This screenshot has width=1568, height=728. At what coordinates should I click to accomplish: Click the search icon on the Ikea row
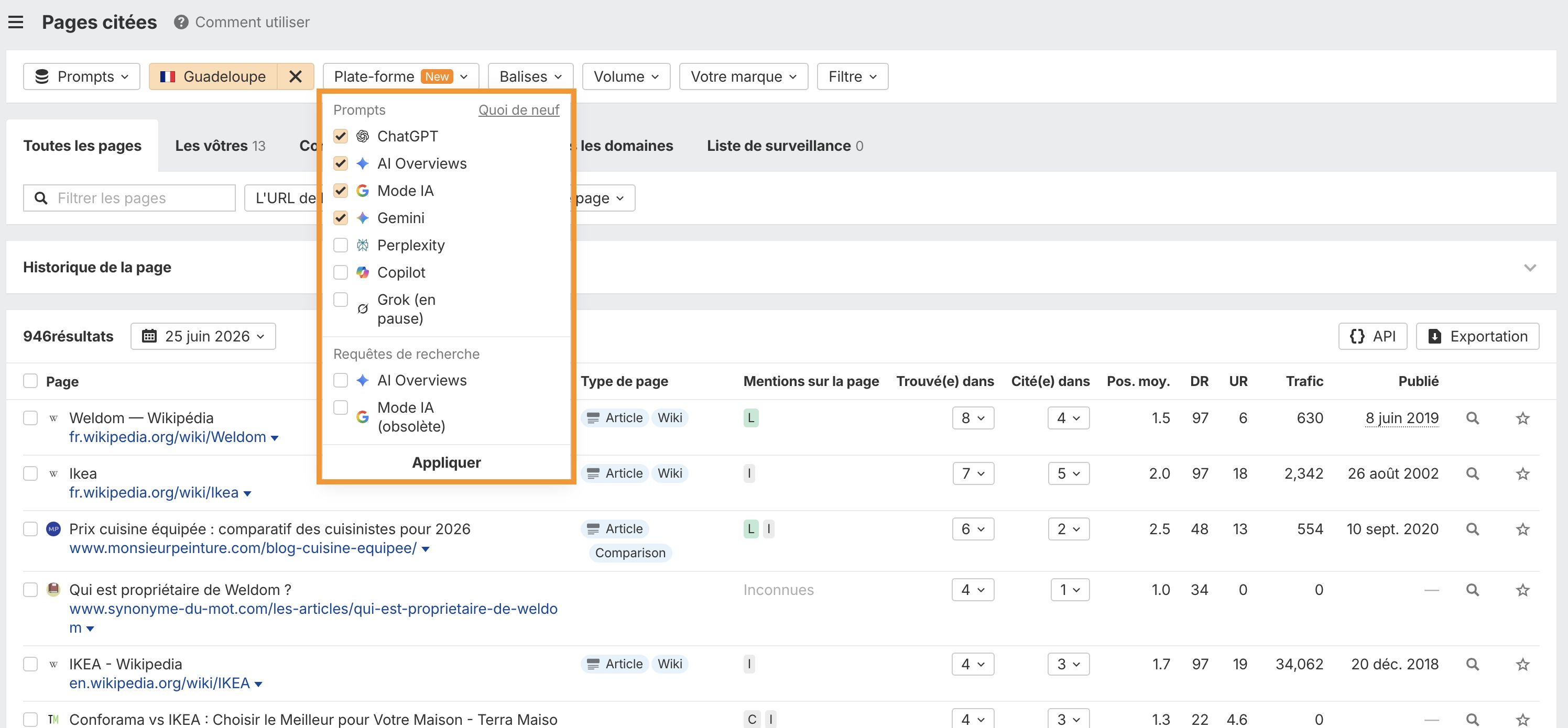click(1473, 474)
